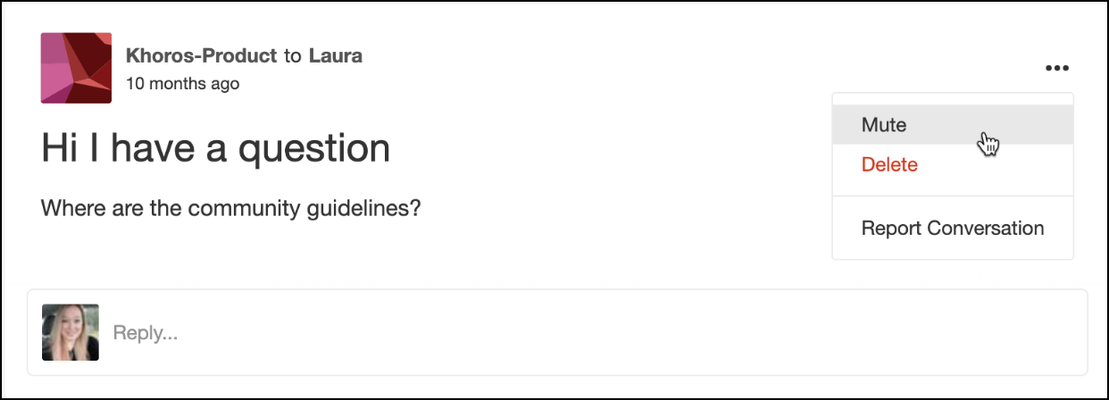Screen dimensions: 1109x400
Task: Report this conversation to moderators
Action: [953, 228]
